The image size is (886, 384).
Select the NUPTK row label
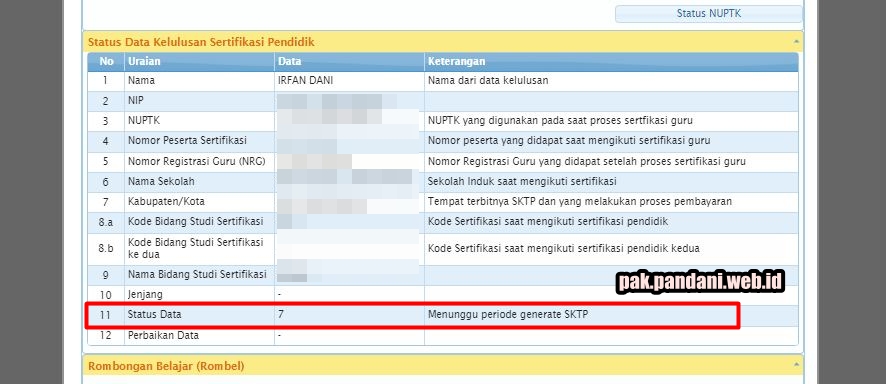[144, 121]
